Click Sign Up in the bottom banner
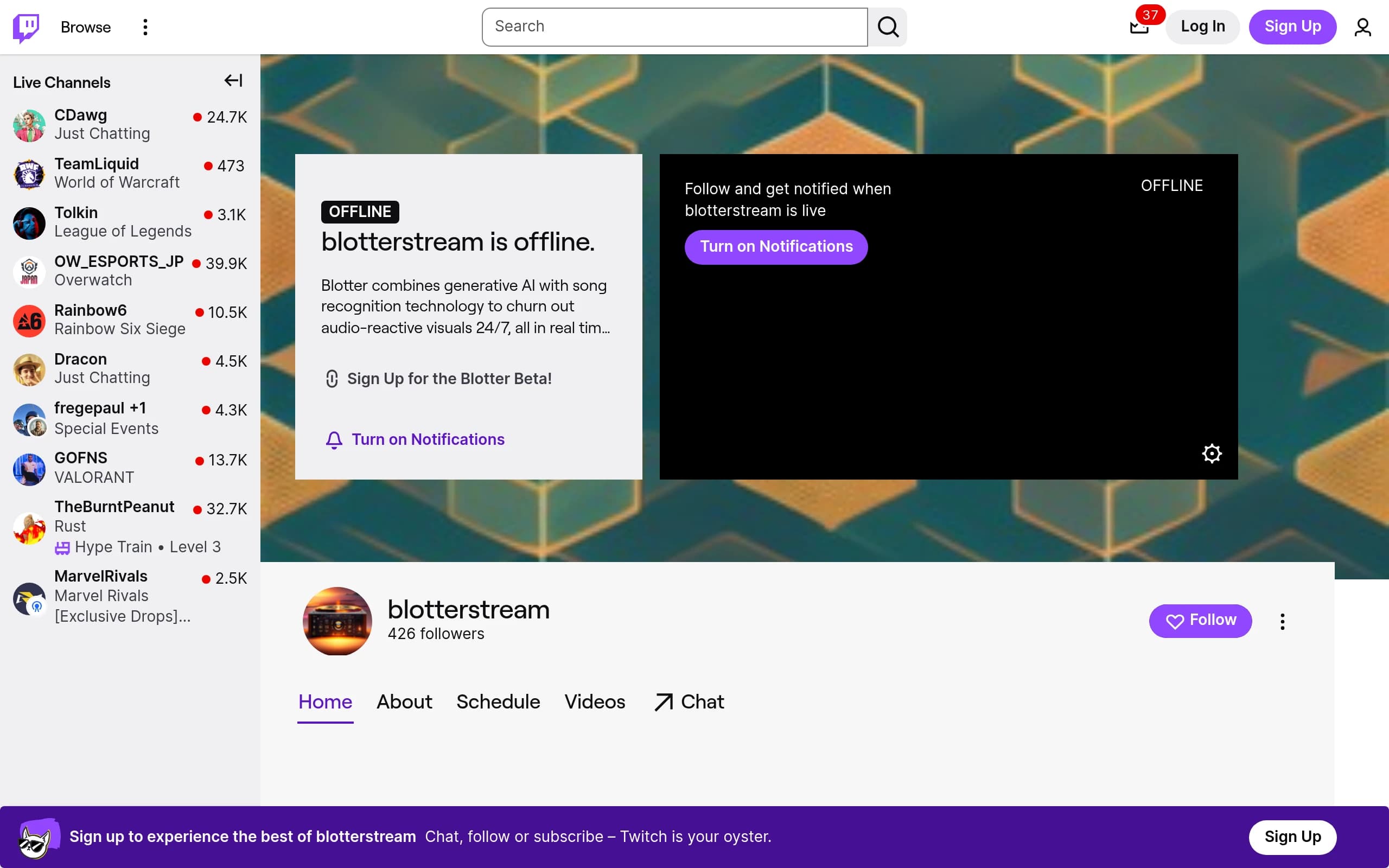This screenshot has height=868, width=1389. pos(1292,837)
